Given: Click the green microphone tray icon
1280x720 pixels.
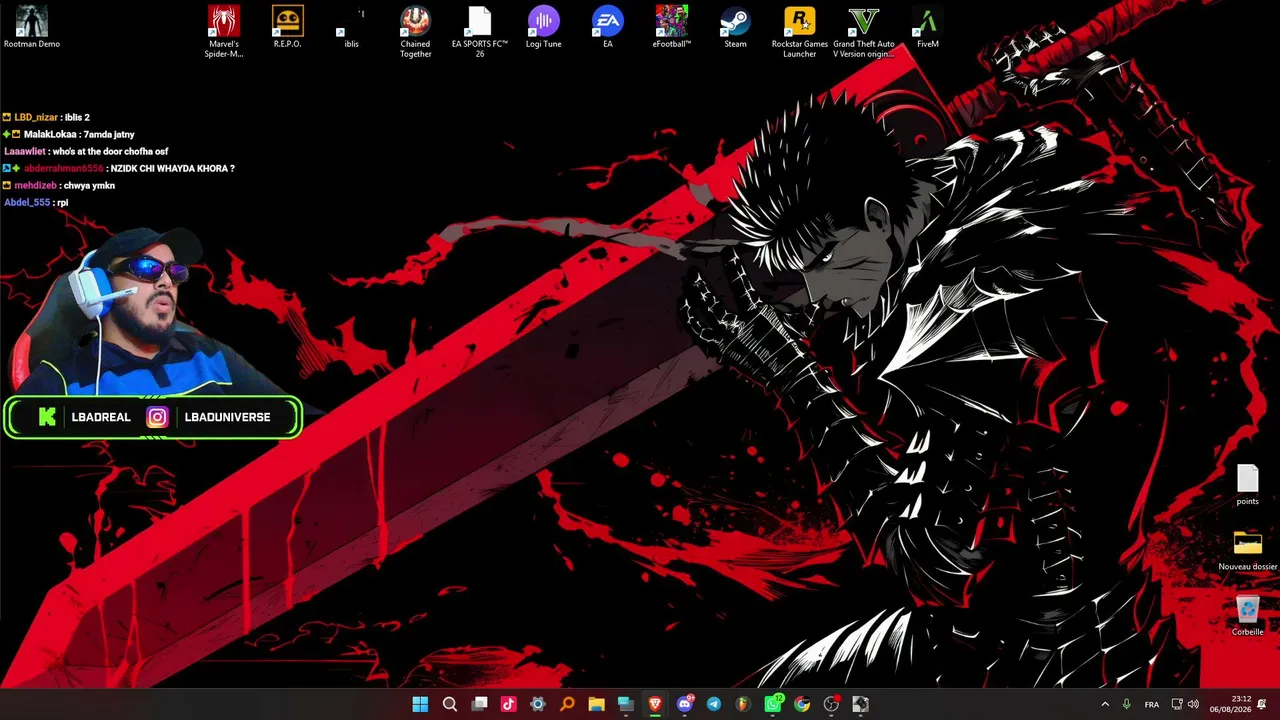Looking at the screenshot, I should pyautogui.click(x=1127, y=704).
